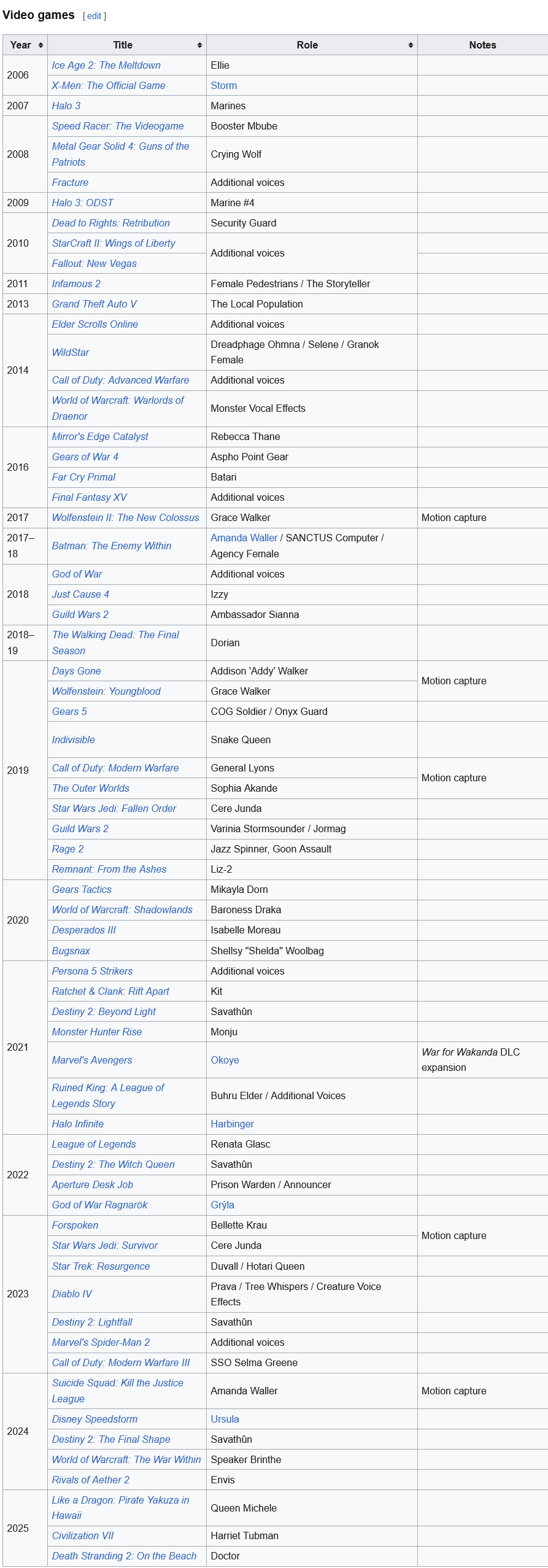Image resolution: width=548 pixels, height=1568 pixels.
Task: Open the Civilization VII link
Action: tap(83, 1536)
